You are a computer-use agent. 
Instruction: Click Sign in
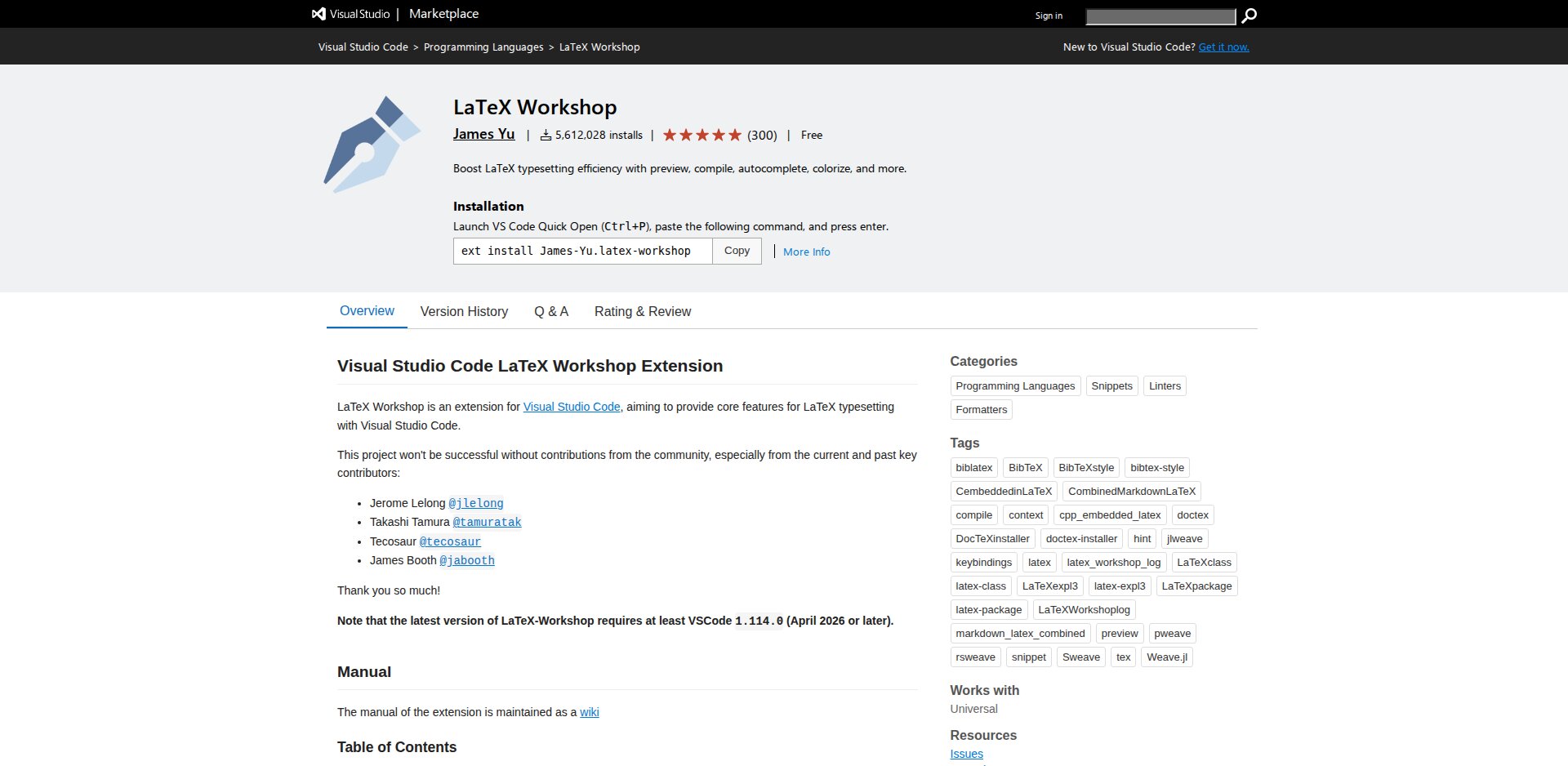[x=1049, y=16]
